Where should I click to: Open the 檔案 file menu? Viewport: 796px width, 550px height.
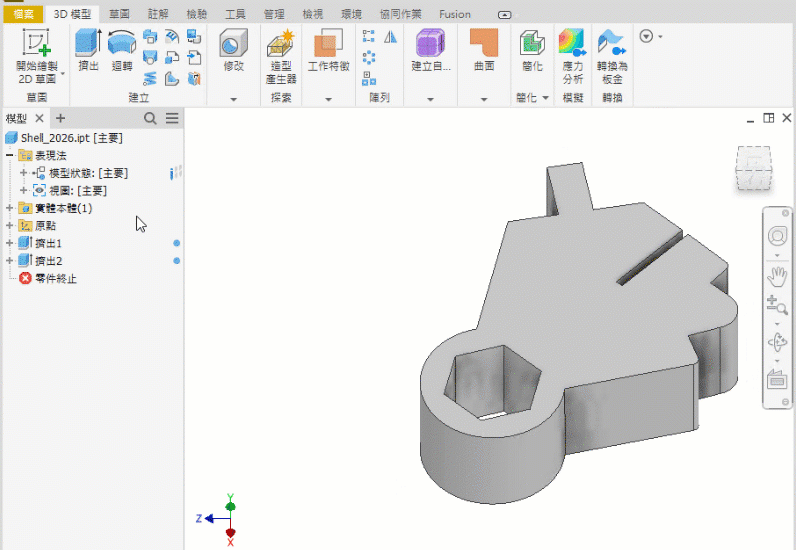pos(23,14)
